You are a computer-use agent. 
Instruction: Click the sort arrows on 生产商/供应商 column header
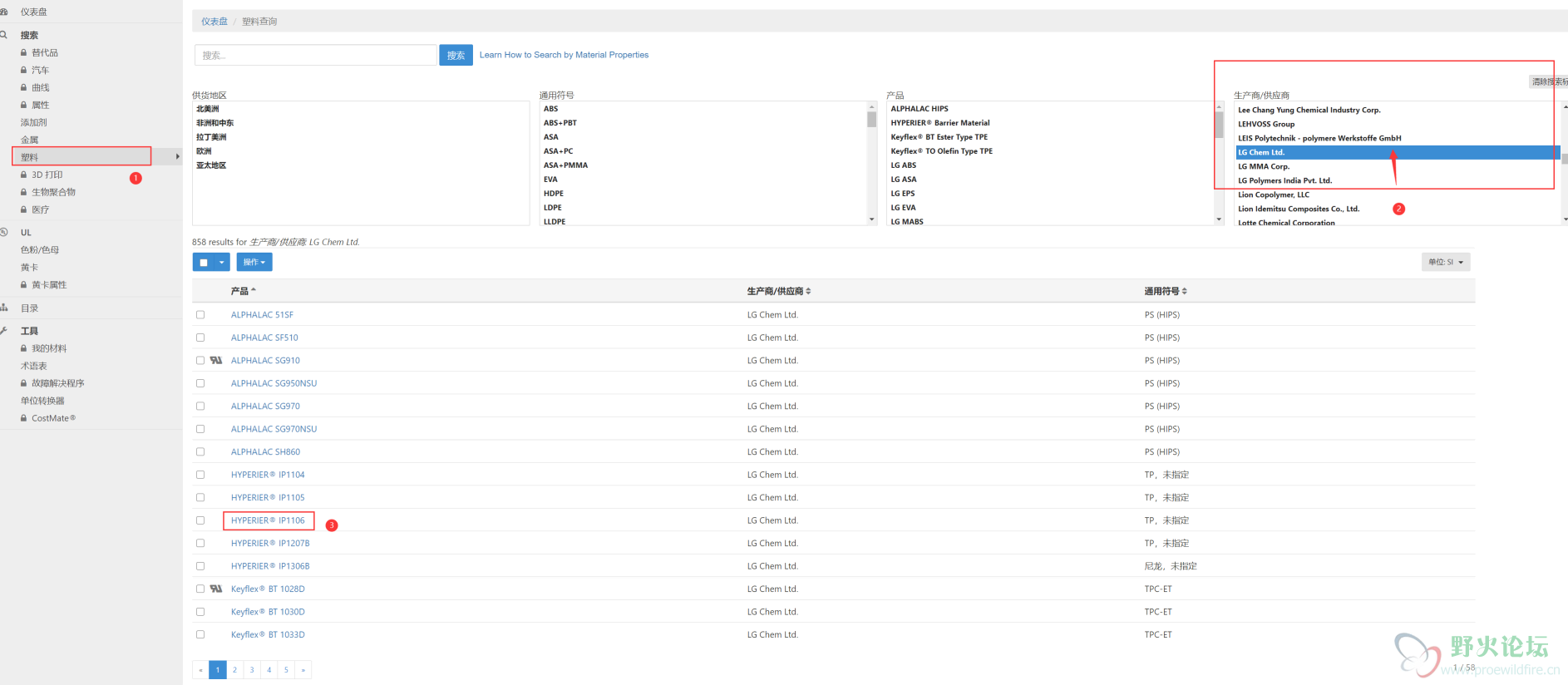tap(808, 291)
